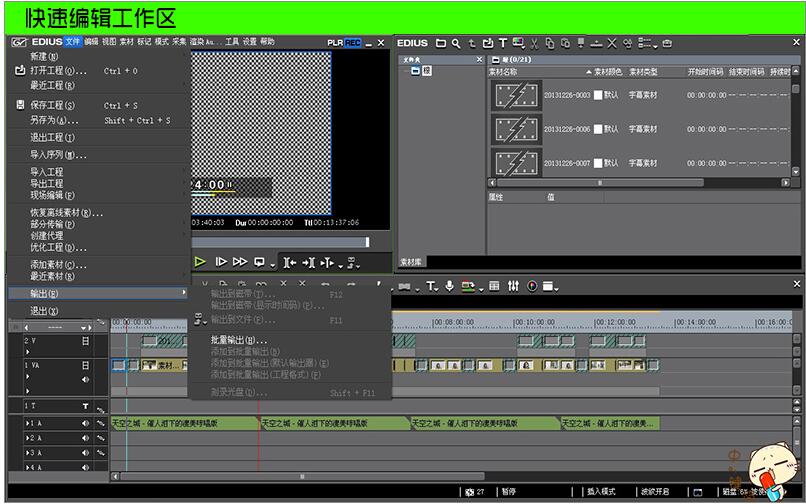Toggle title display on track 1 T
Image resolution: width=806 pixels, height=504 pixels.
pyautogui.click(x=85, y=406)
